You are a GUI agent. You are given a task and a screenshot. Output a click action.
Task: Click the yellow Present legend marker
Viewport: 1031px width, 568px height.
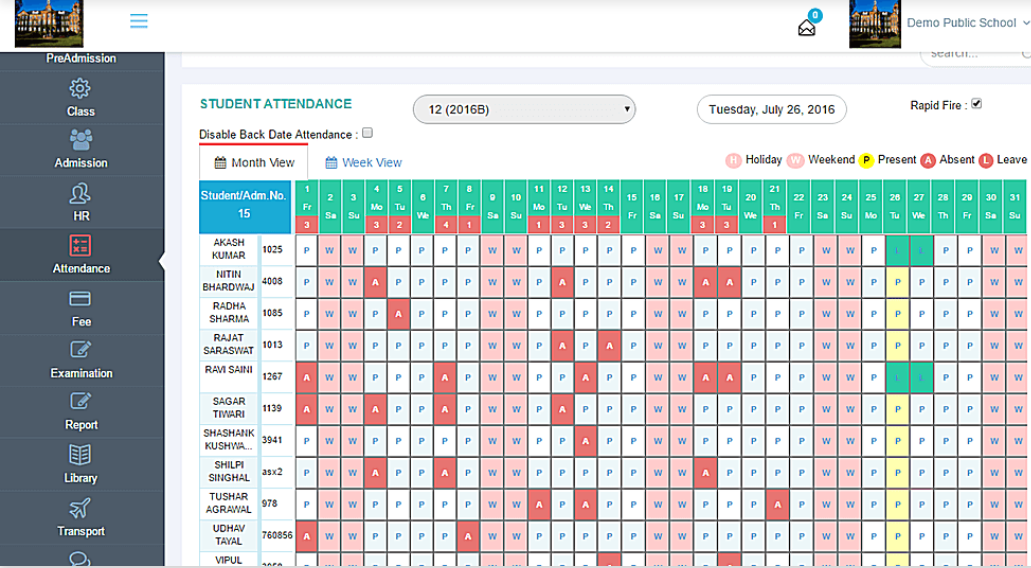[866, 160]
